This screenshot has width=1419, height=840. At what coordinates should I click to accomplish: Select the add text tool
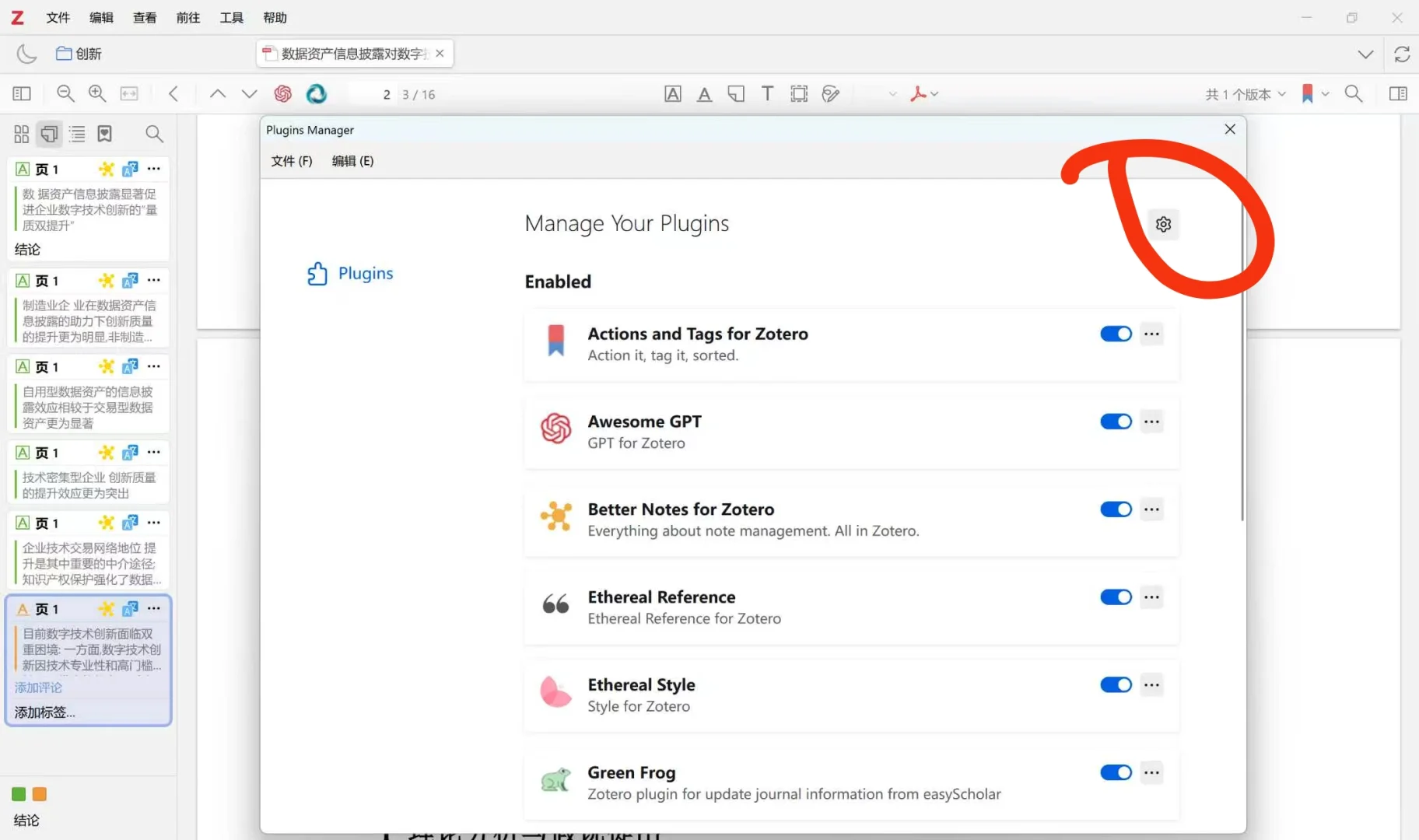(767, 94)
